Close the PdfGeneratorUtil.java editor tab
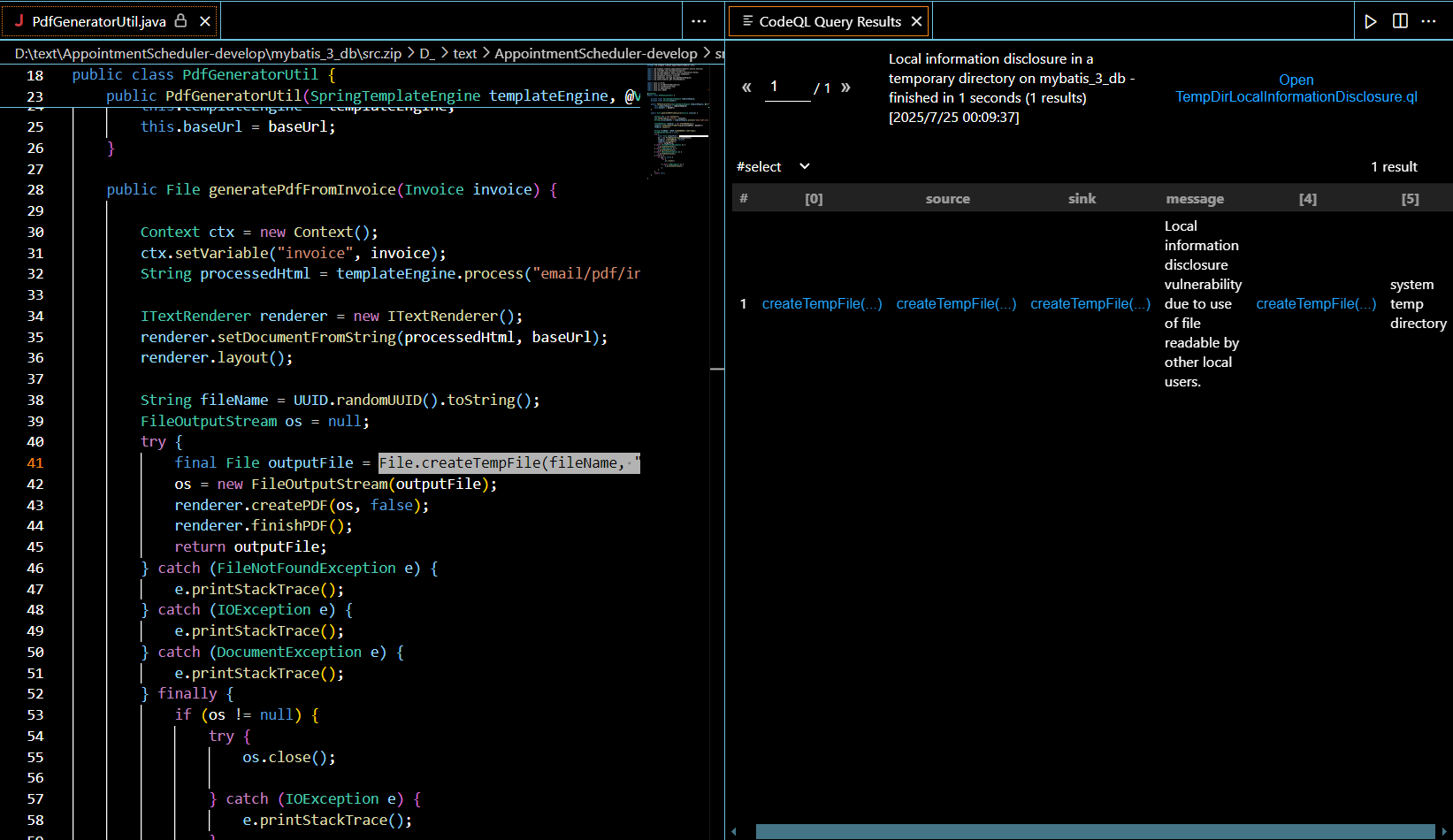This screenshot has height=840, width=1453. click(x=205, y=20)
